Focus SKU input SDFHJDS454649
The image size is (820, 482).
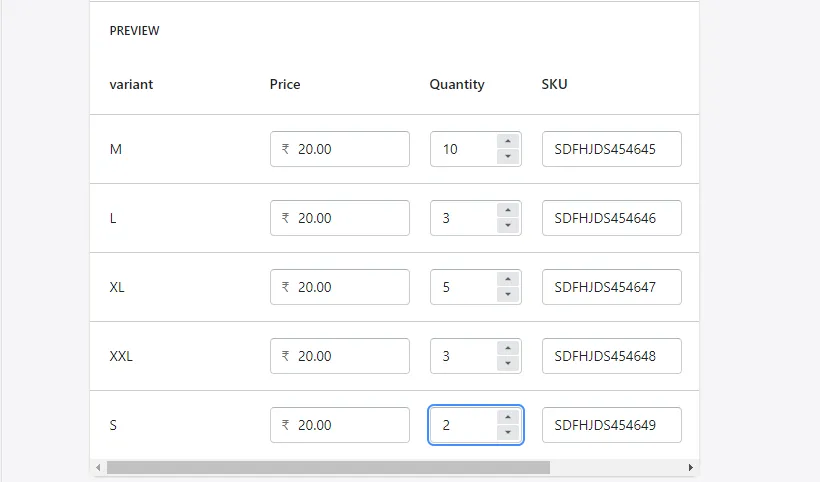pyautogui.click(x=611, y=425)
